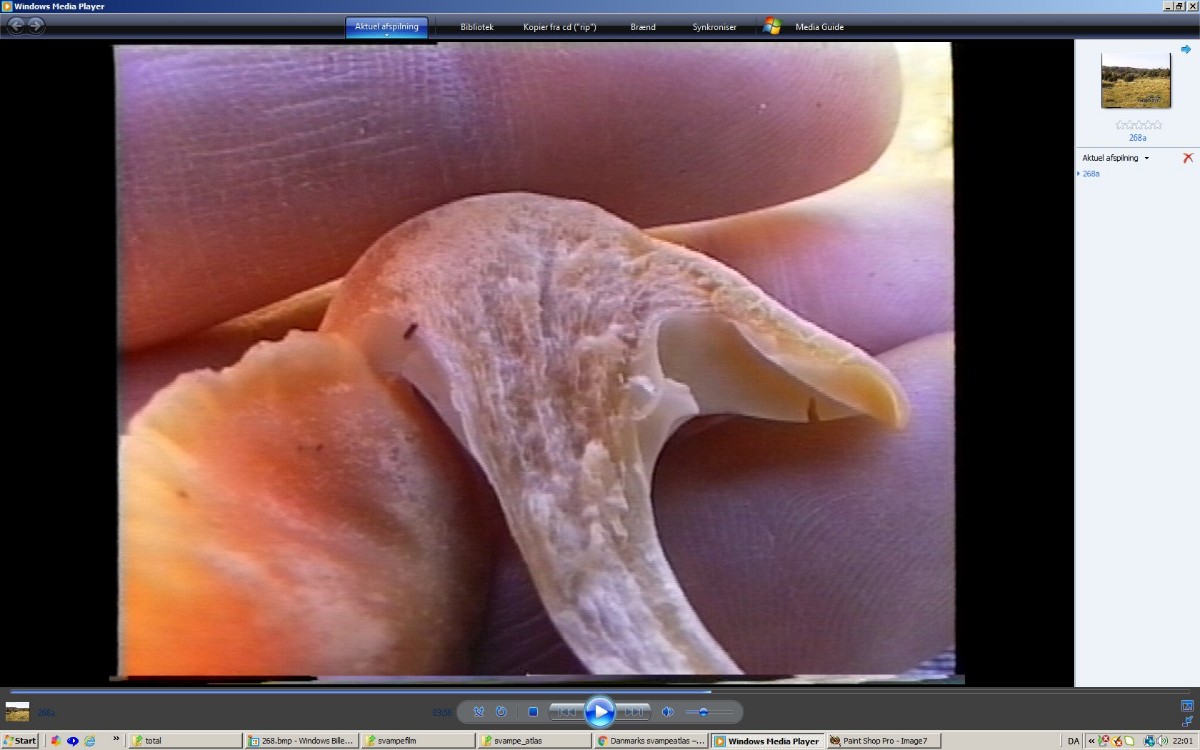Mute the volume speaker icon

click(668, 712)
